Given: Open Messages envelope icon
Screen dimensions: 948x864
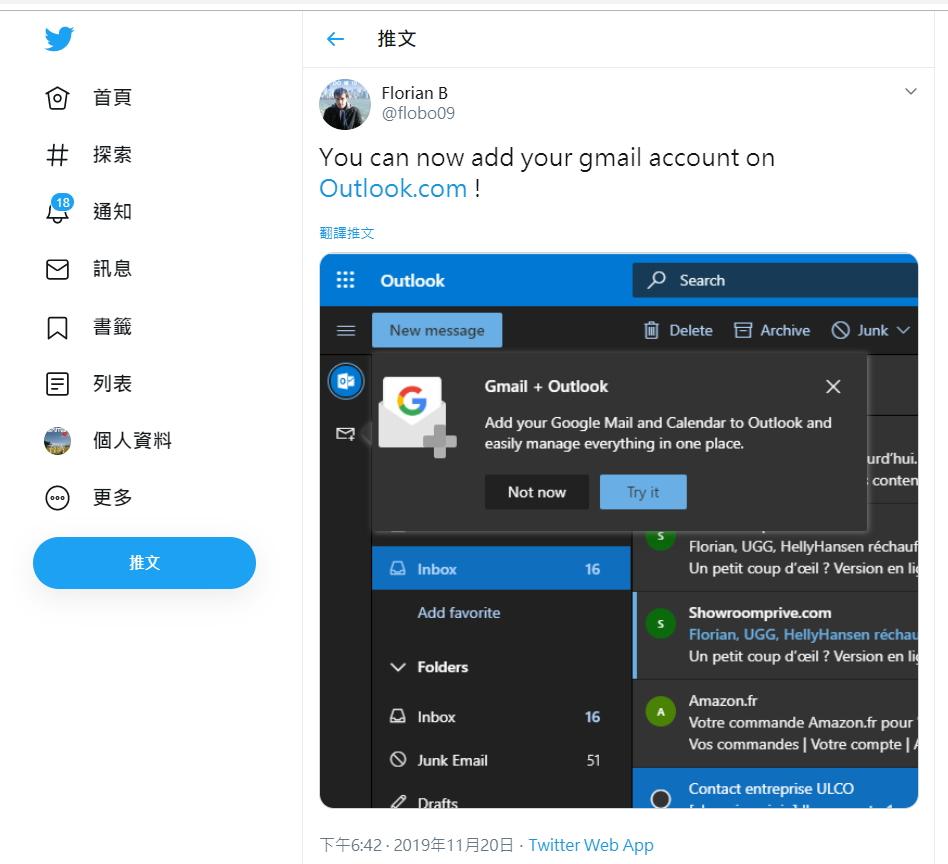Looking at the screenshot, I should pyautogui.click(x=58, y=269).
